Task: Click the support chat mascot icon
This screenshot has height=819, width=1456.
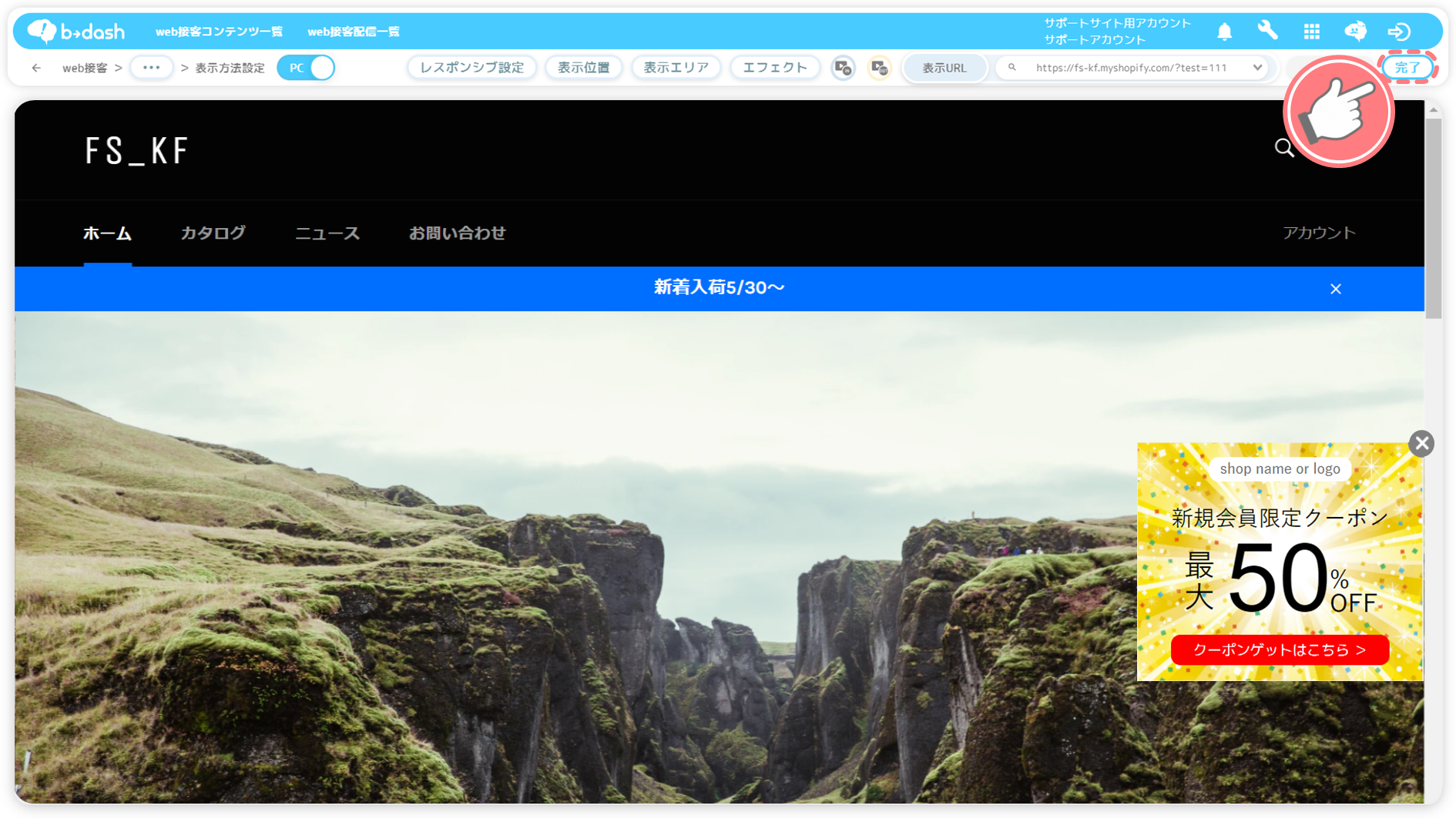Action: tap(1355, 31)
